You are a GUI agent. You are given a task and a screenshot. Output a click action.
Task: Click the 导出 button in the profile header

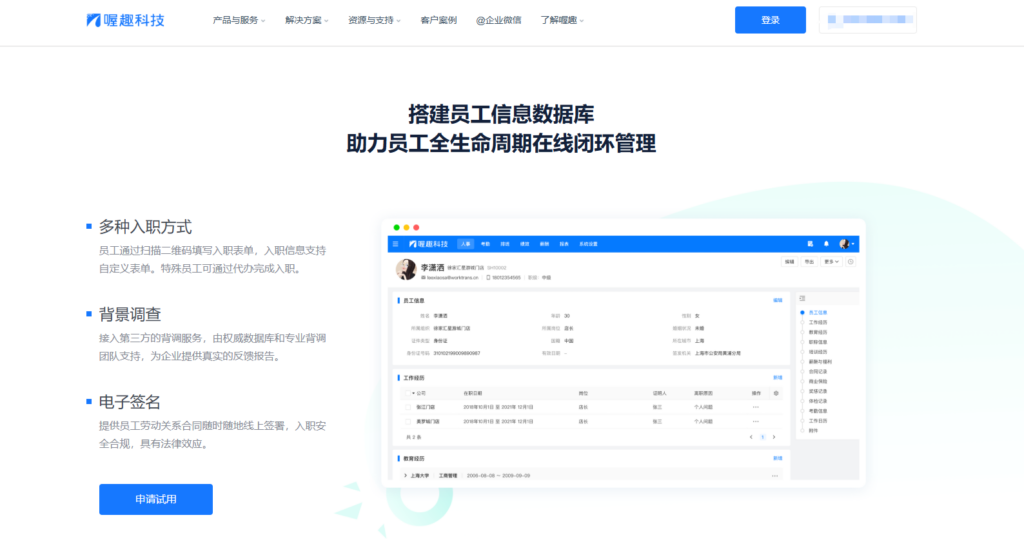coord(809,262)
